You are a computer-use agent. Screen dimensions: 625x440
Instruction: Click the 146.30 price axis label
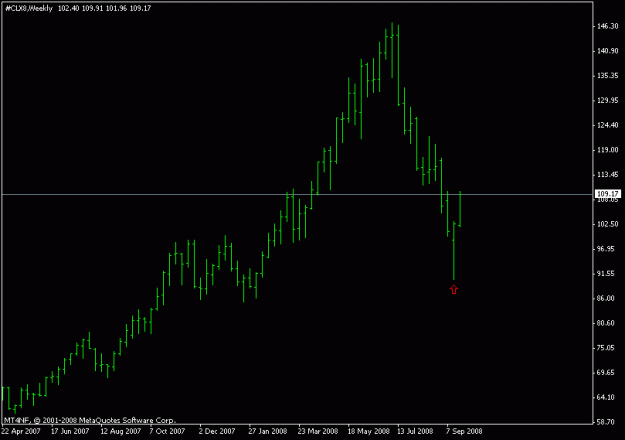pos(608,26)
